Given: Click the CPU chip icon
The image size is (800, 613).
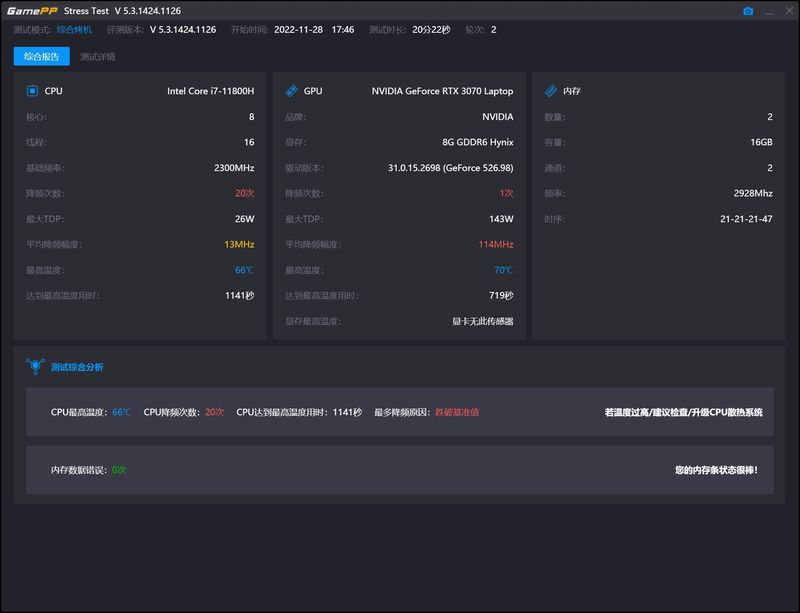Looking at the screenshot, I should click(32, 91).
